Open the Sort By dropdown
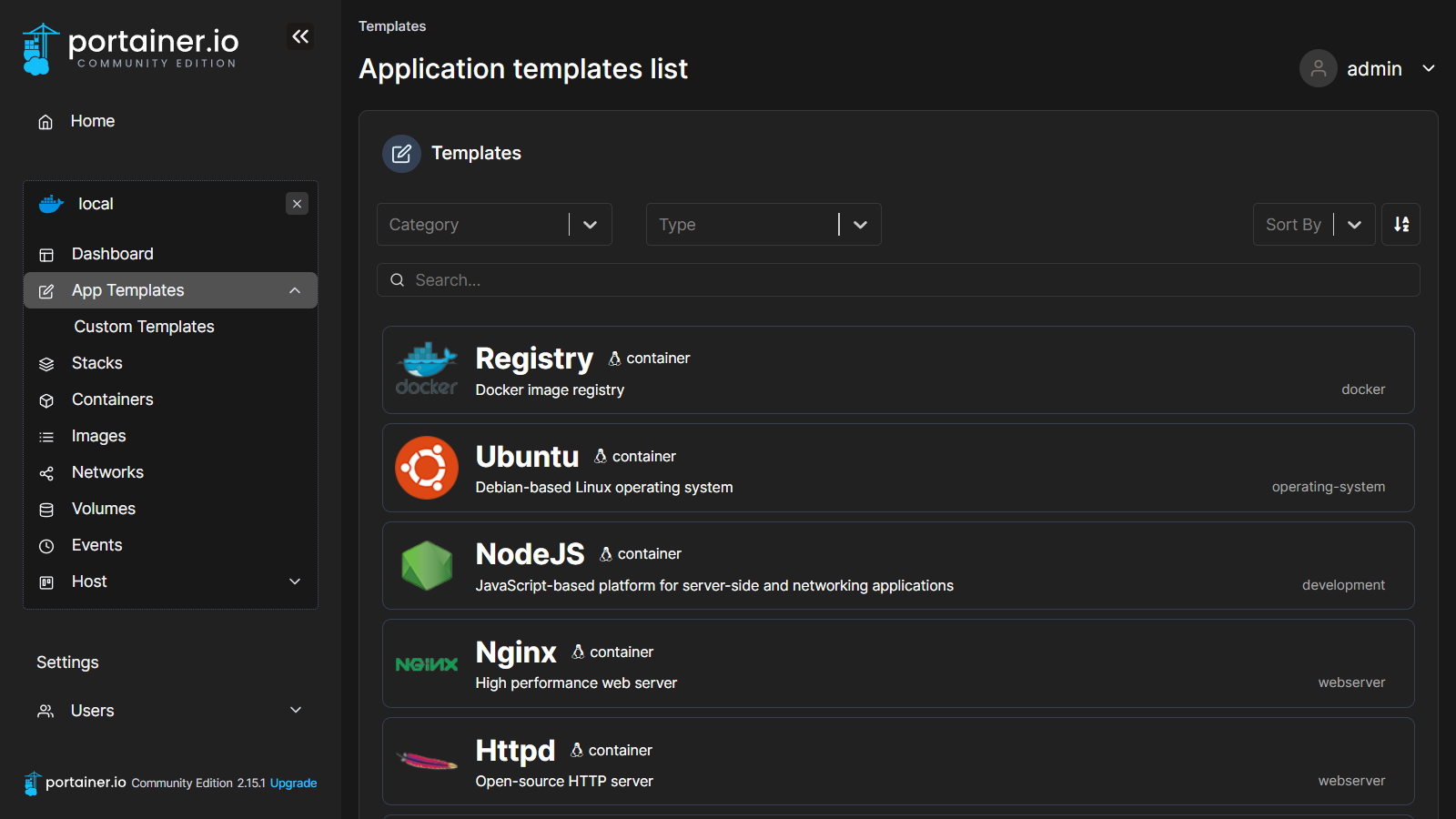This screenshot has height=819, width=1456. pos(1313,225)
